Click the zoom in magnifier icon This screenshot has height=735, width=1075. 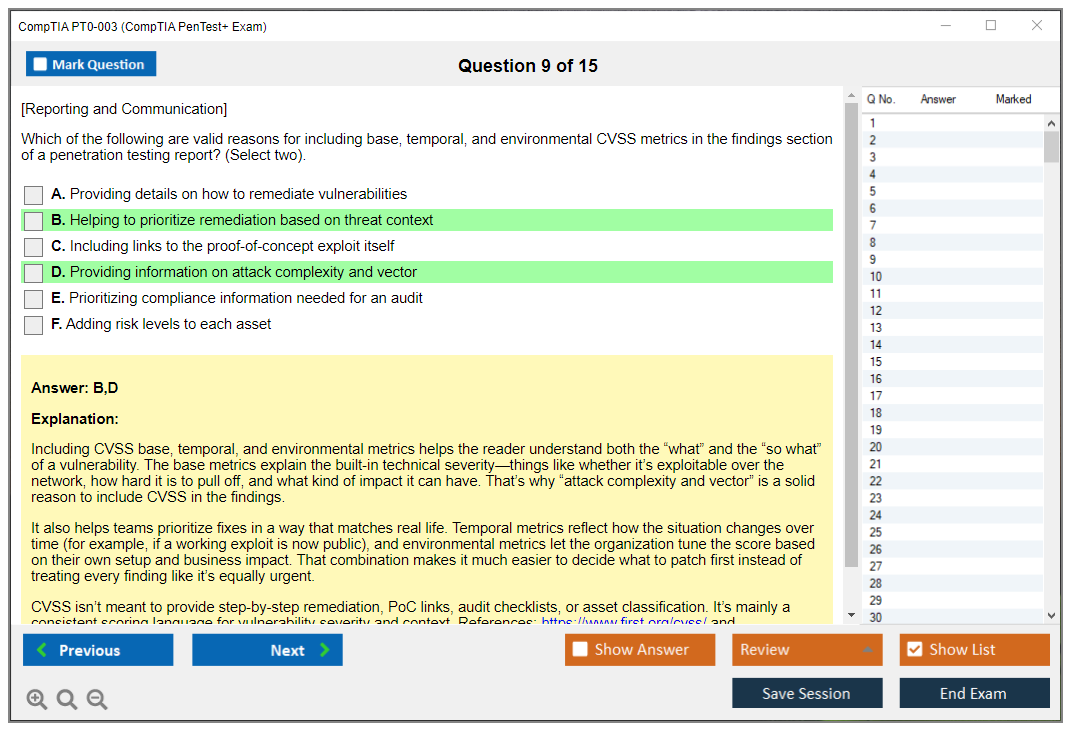click(37, 700)
